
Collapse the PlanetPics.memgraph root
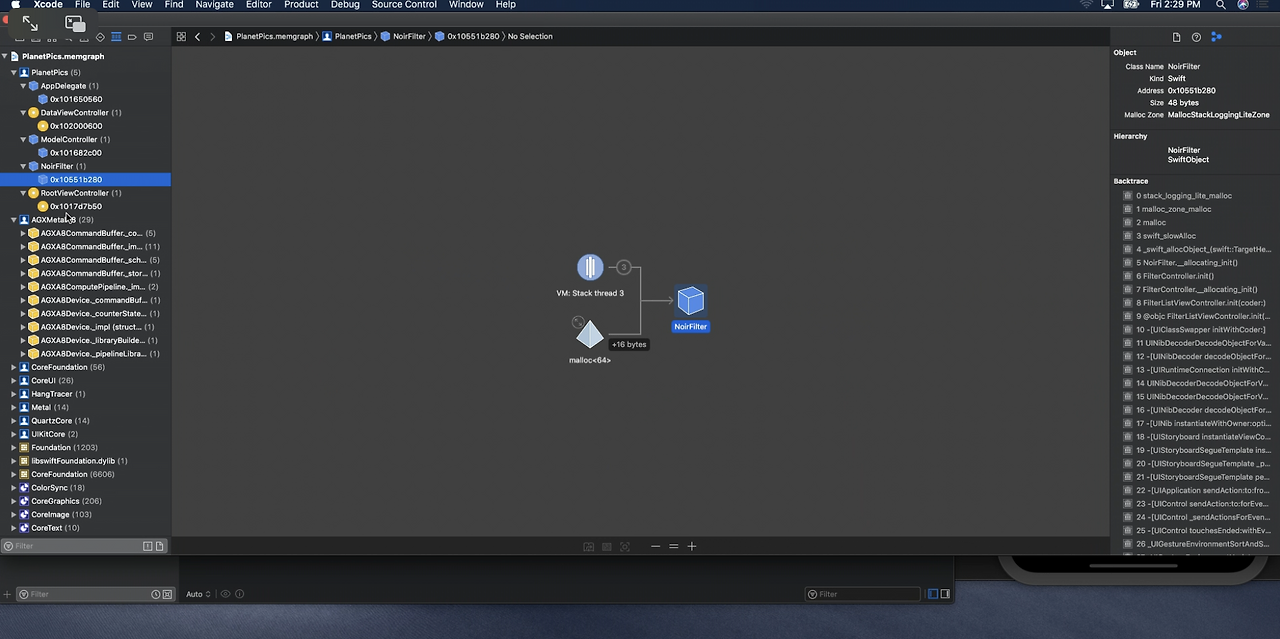tap(5, 57)
